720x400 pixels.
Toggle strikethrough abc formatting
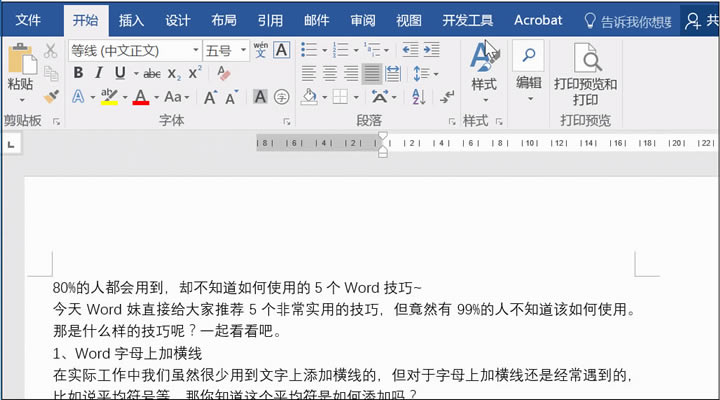coord(152,73)
